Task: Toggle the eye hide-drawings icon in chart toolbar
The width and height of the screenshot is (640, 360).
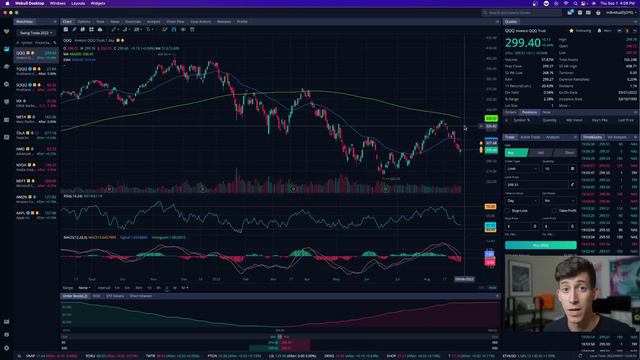Action: [183, 29]
